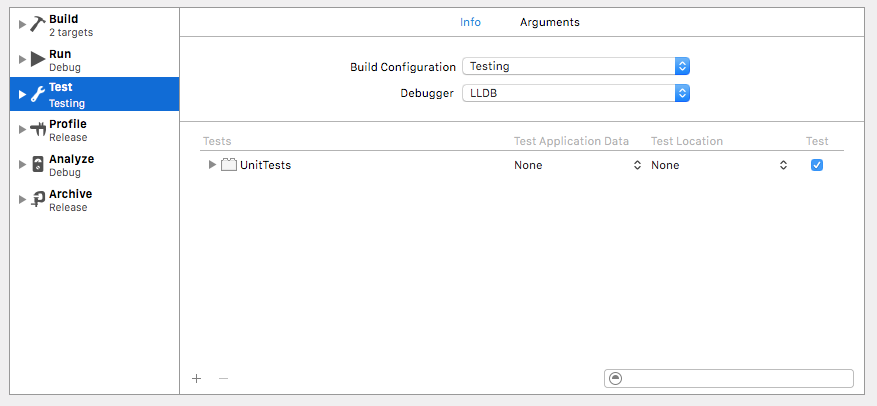
Task: Click the Test wrench icon
Action: pyautogui.click(x=37, y=95)
